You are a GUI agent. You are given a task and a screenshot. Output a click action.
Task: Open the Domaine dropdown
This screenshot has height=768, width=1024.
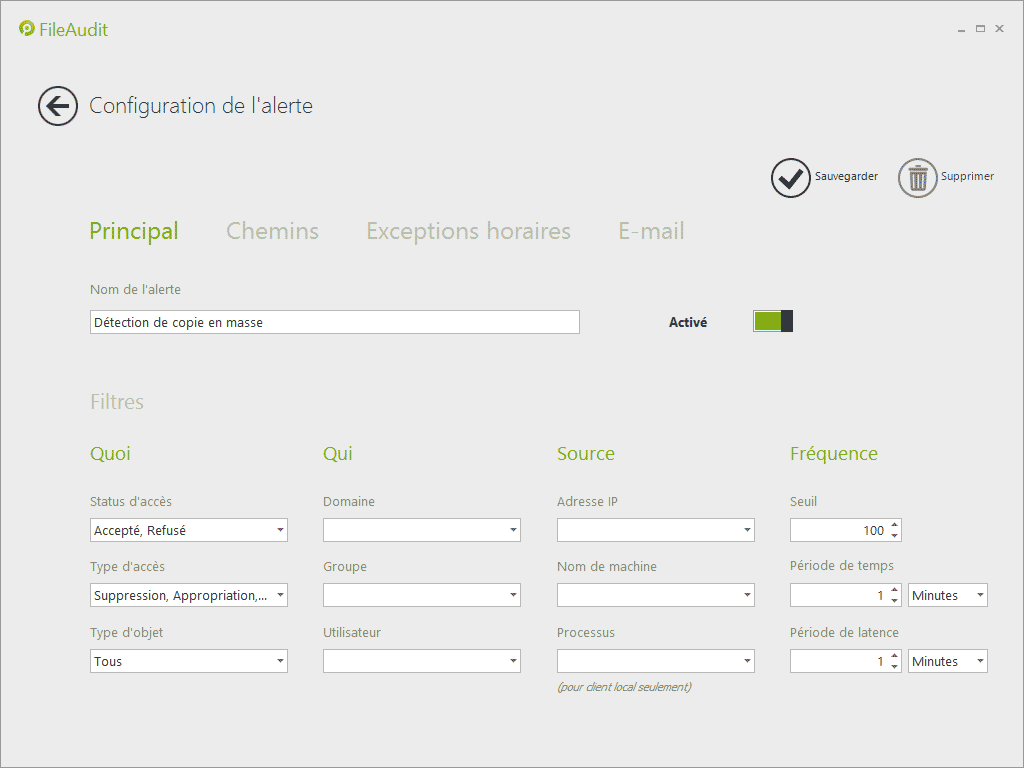click(x=513, y=530)
